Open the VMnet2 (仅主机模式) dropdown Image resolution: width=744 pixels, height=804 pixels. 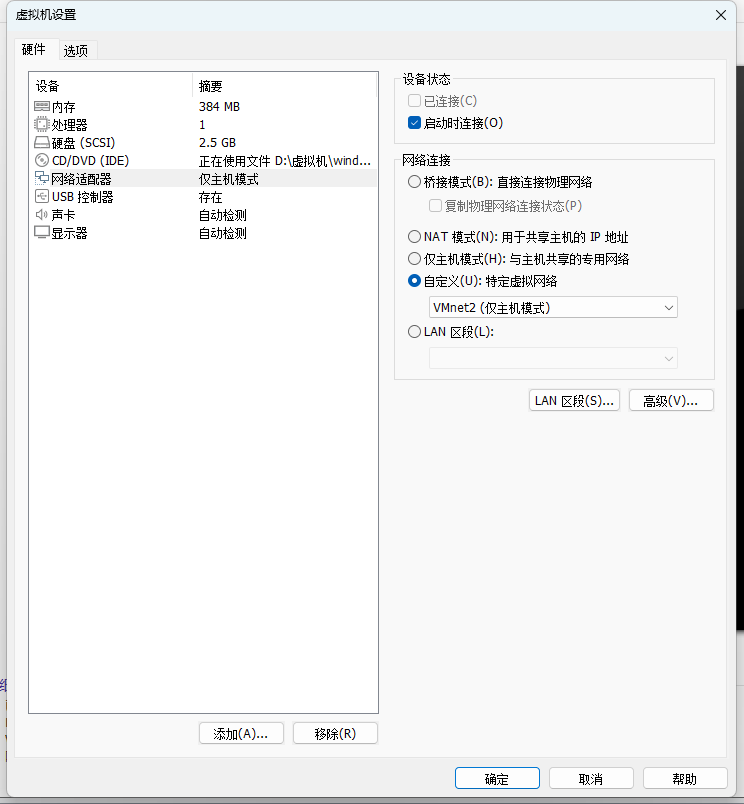point(553,307)
